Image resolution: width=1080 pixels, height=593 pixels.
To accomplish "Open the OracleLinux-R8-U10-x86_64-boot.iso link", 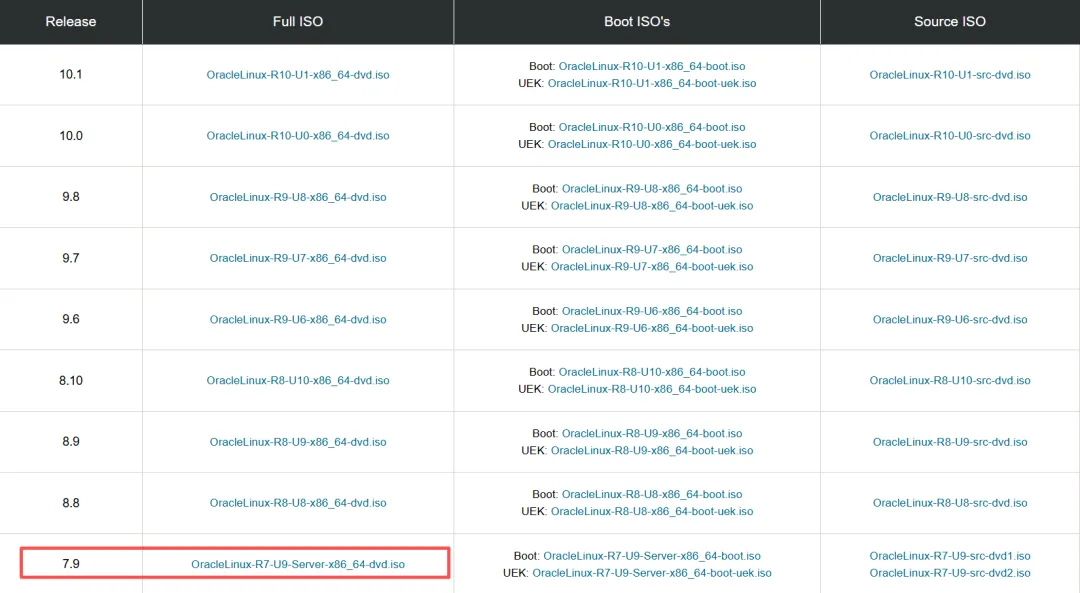I will [x=652, y=372].
